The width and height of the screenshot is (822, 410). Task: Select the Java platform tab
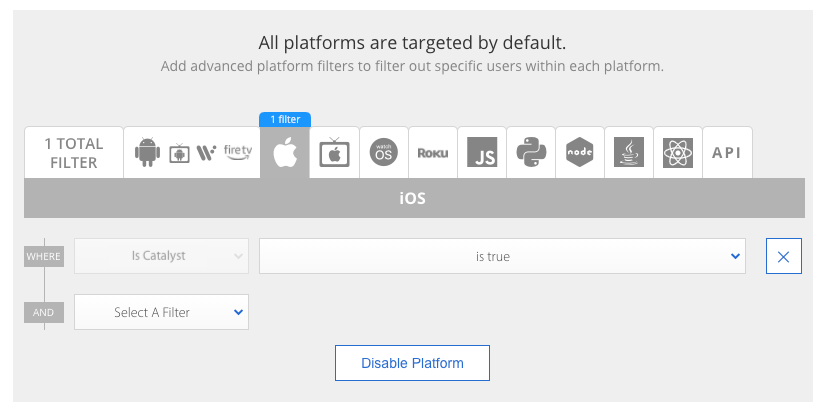(629, 153)
